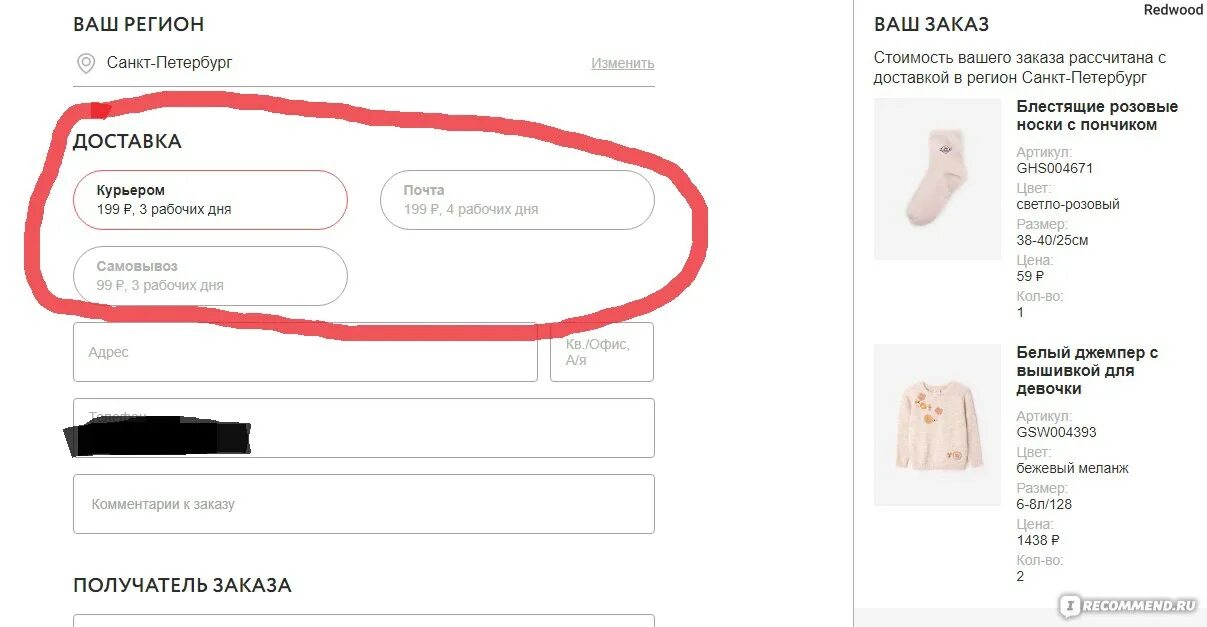Click the Redwood label at top right
The height and width of the screenshot is (627, 1207).
[x=1173, y=10]
